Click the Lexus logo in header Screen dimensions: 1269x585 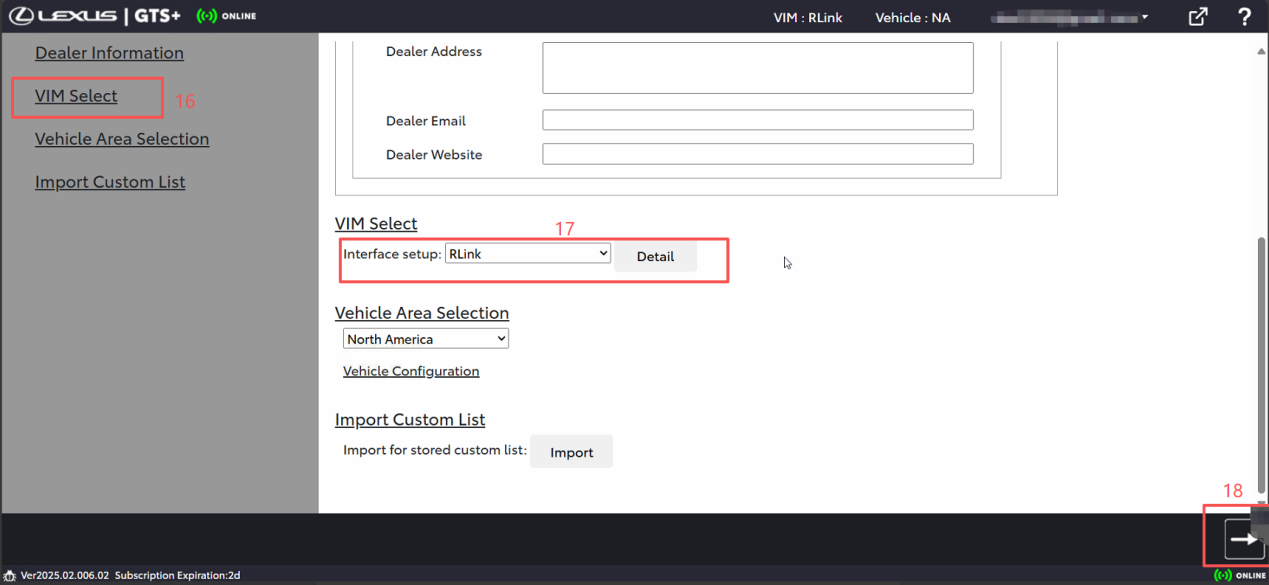(63, 16)
